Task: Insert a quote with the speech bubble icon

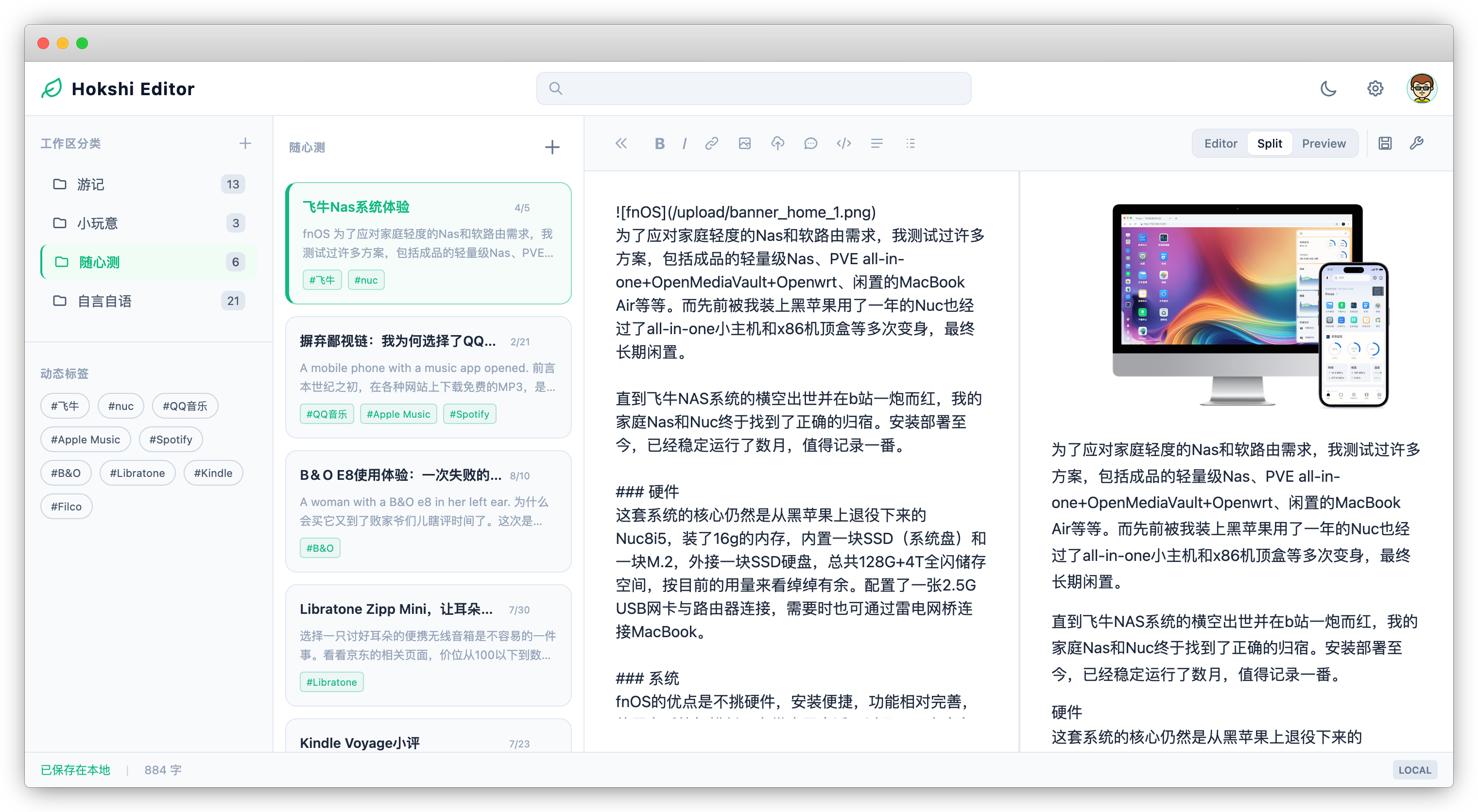Action: [x=811, y=143]
